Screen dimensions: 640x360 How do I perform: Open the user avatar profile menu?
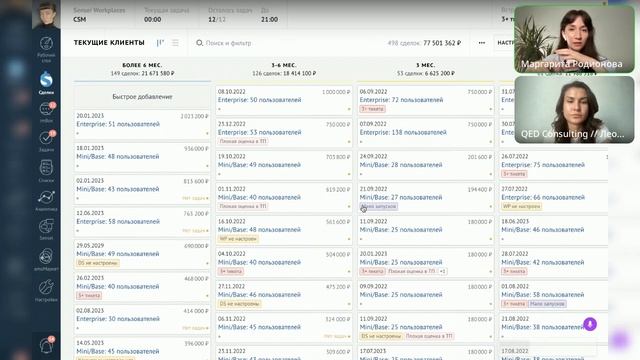46,14
